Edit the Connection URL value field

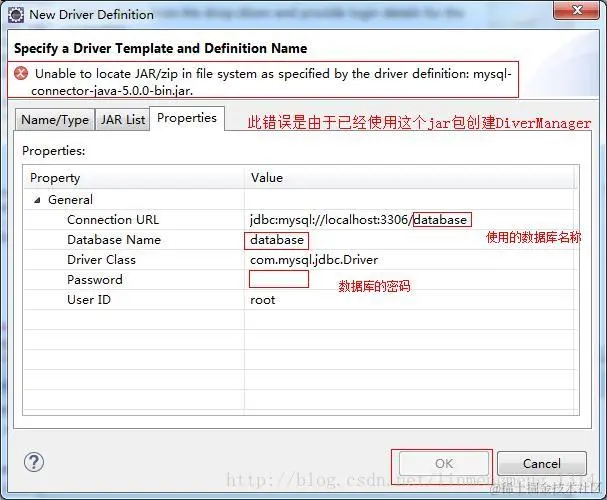point(410,220)
